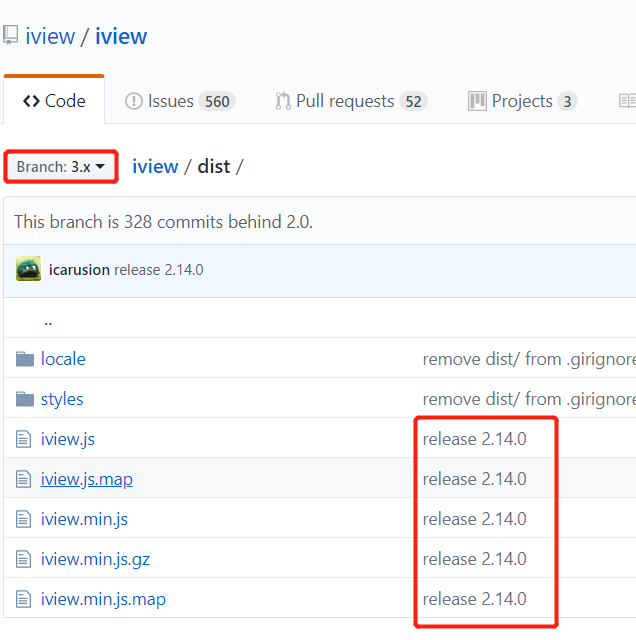Open the iview.js.map file
Viewport: 636px width, 640px height.
(x=87, y=480)
